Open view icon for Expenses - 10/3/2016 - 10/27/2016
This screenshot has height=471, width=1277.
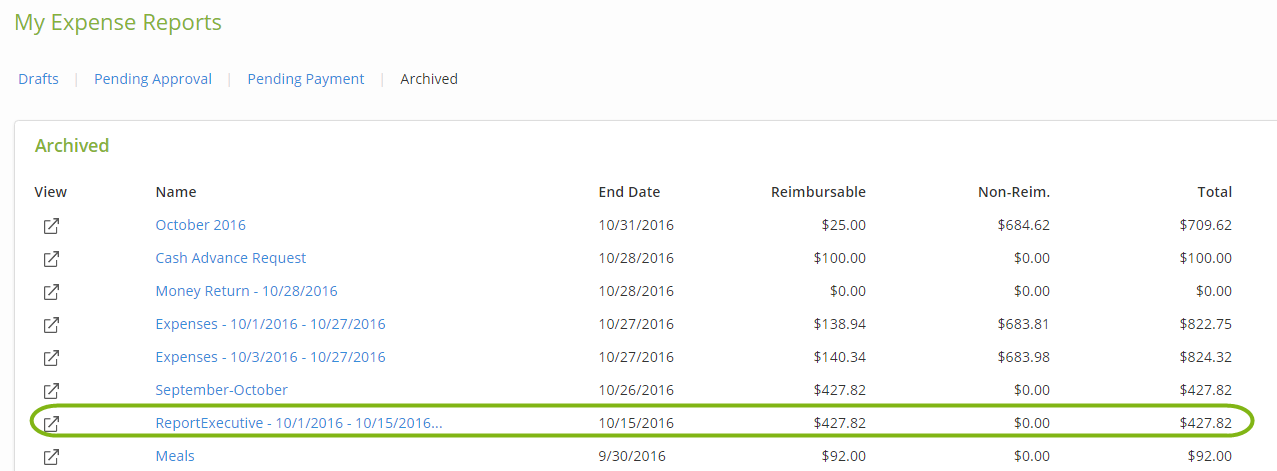coord(51,358)
